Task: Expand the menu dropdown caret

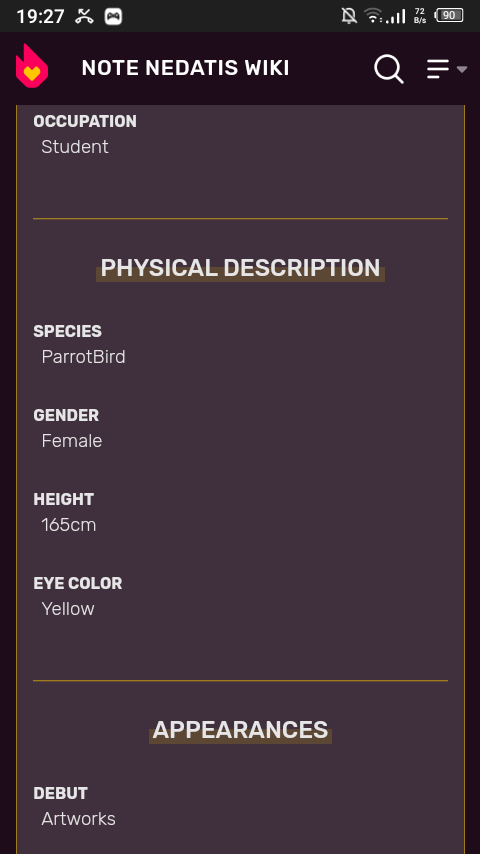Action: point(461,69)
